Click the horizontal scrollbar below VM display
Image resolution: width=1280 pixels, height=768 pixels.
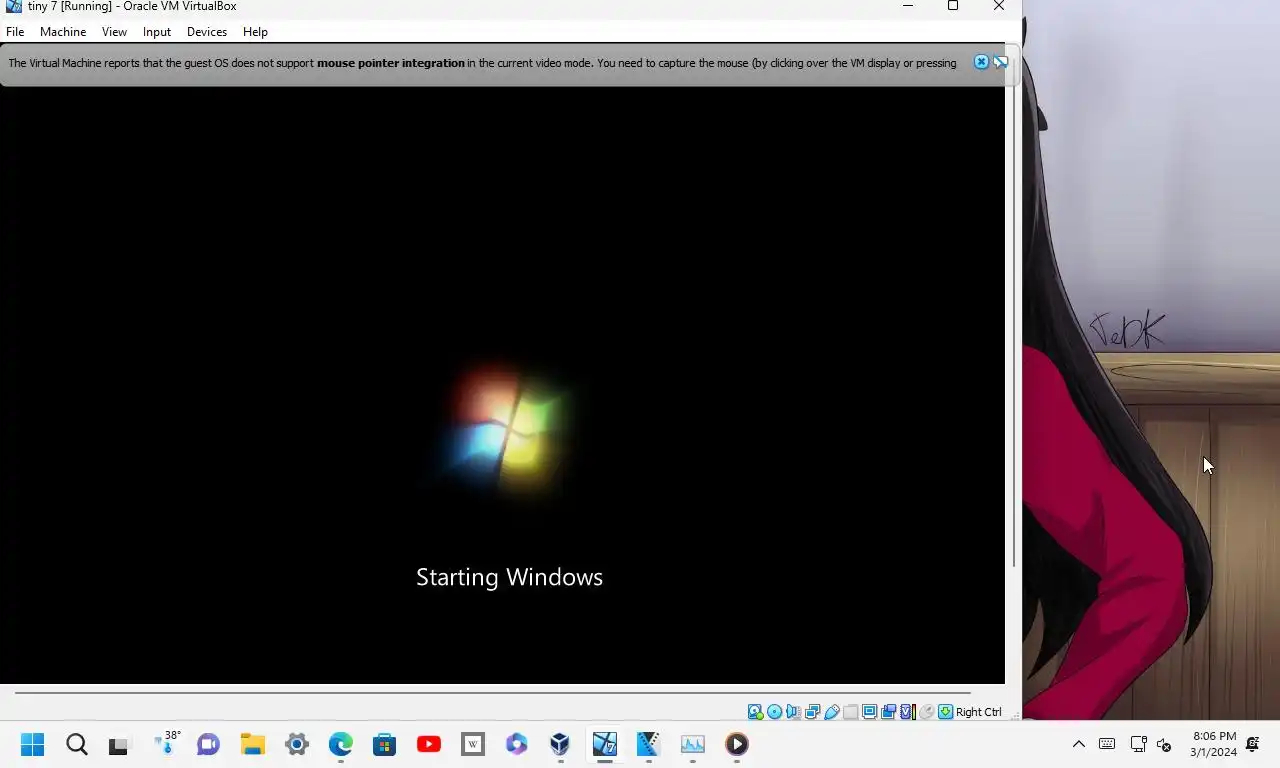coord(492,692)
